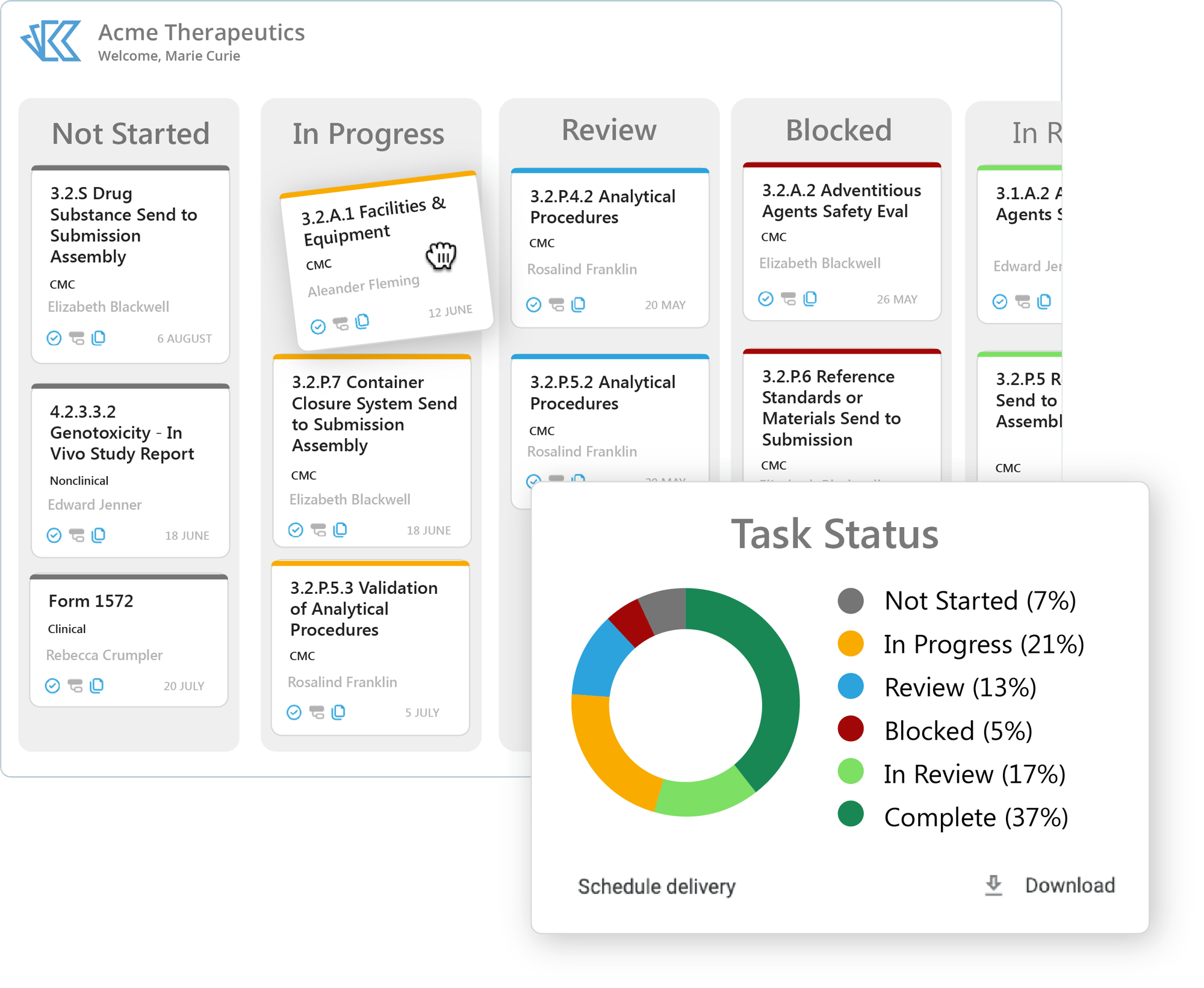Viewport: 1204px width, 988px height.
Task: Click checkmark icon on Validation of Analytical Procedures card
Action: point(294,712)
